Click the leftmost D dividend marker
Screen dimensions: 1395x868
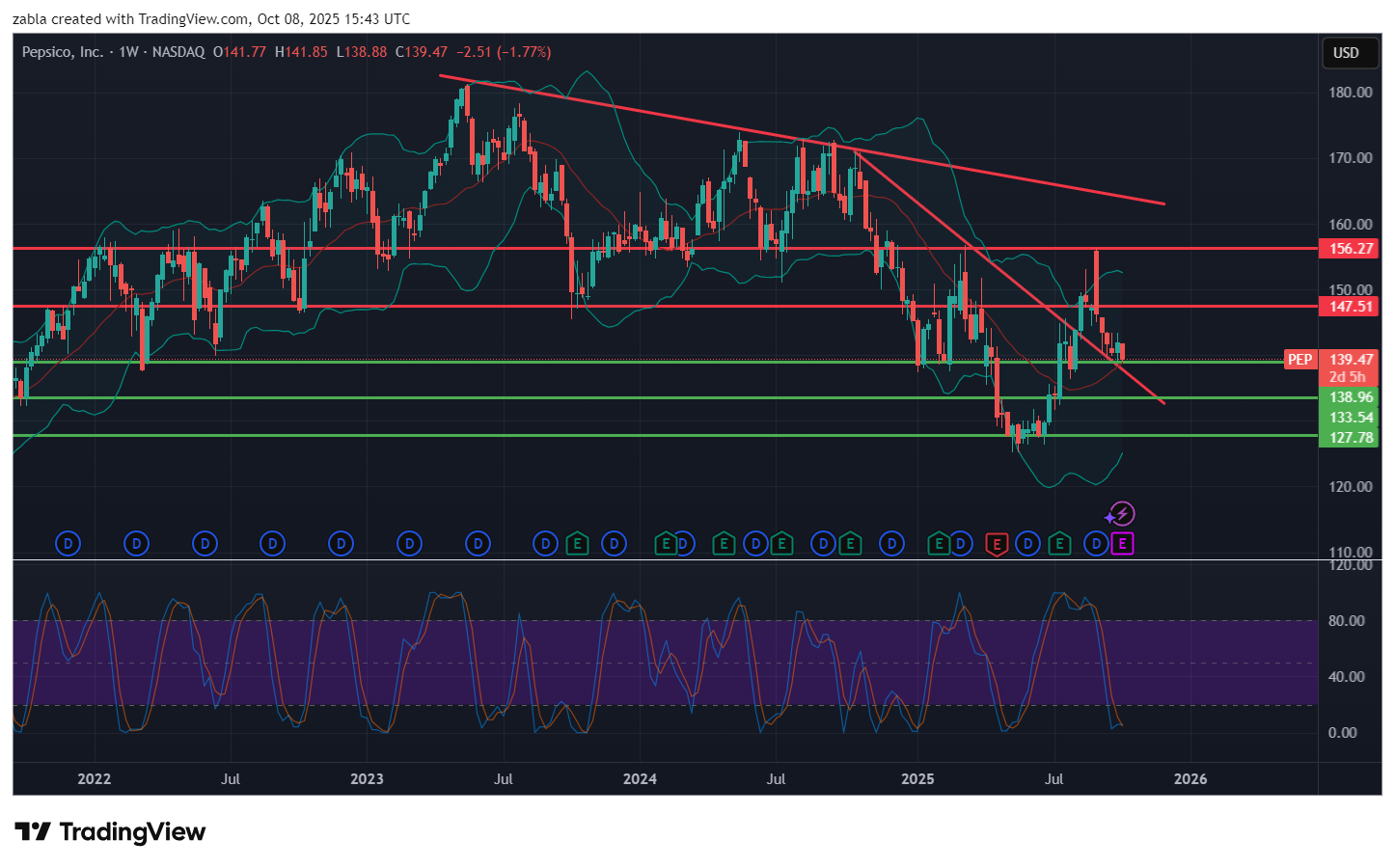[68, 545]
